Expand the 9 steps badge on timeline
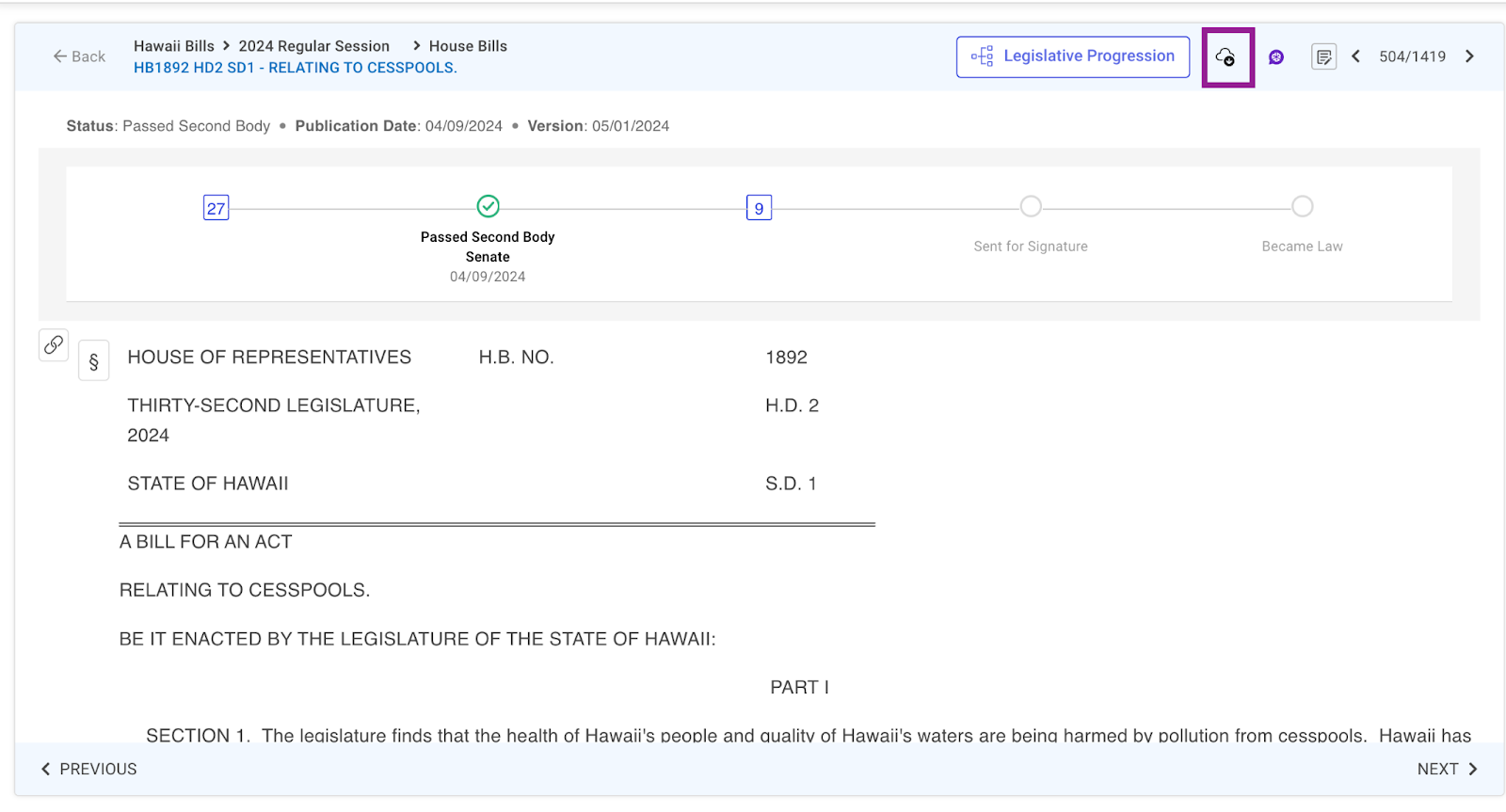The image size is (1506, 812). (x=759, y=208)
